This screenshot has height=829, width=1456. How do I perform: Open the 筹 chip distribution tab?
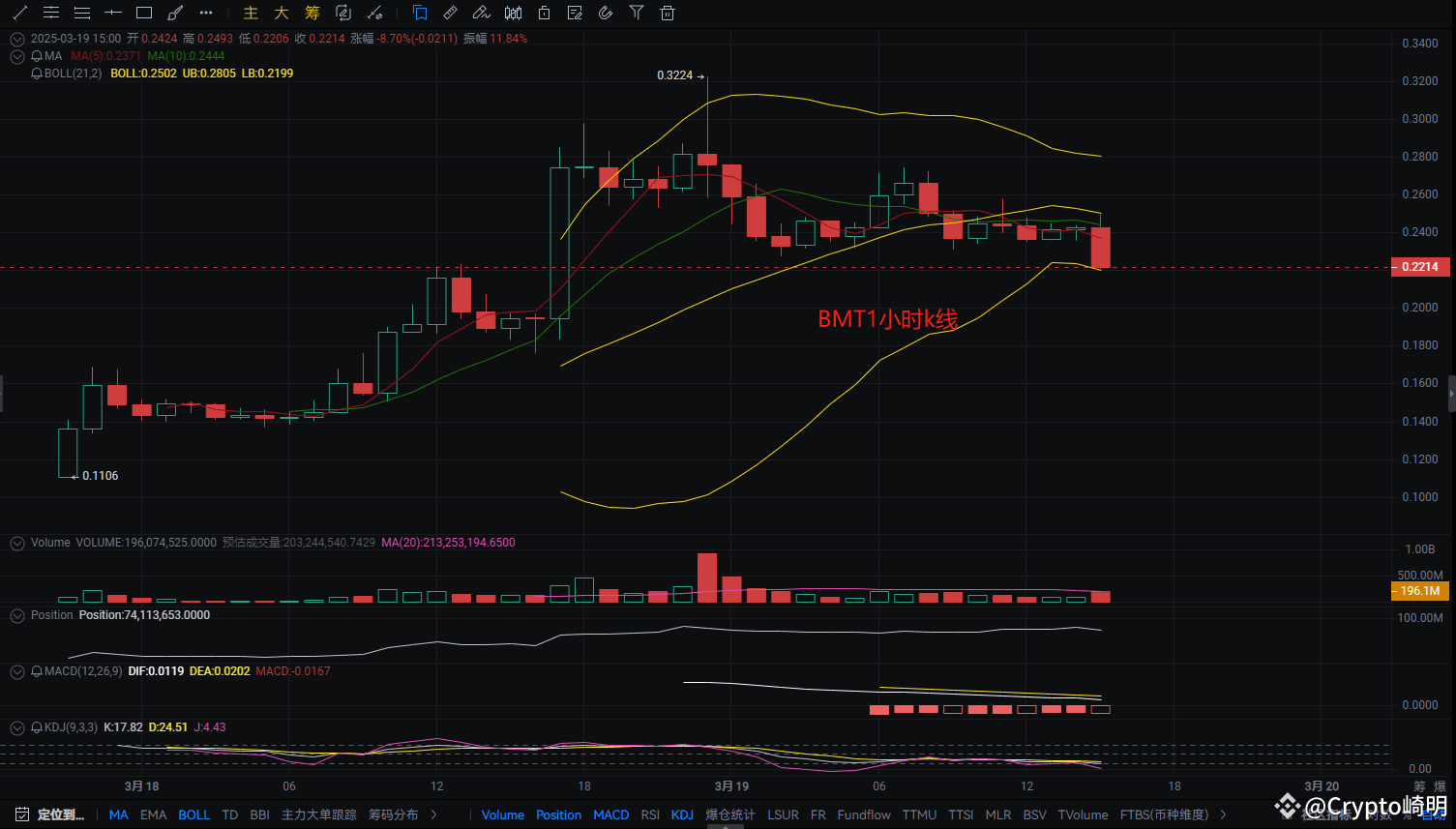click(x=312, y=13)
